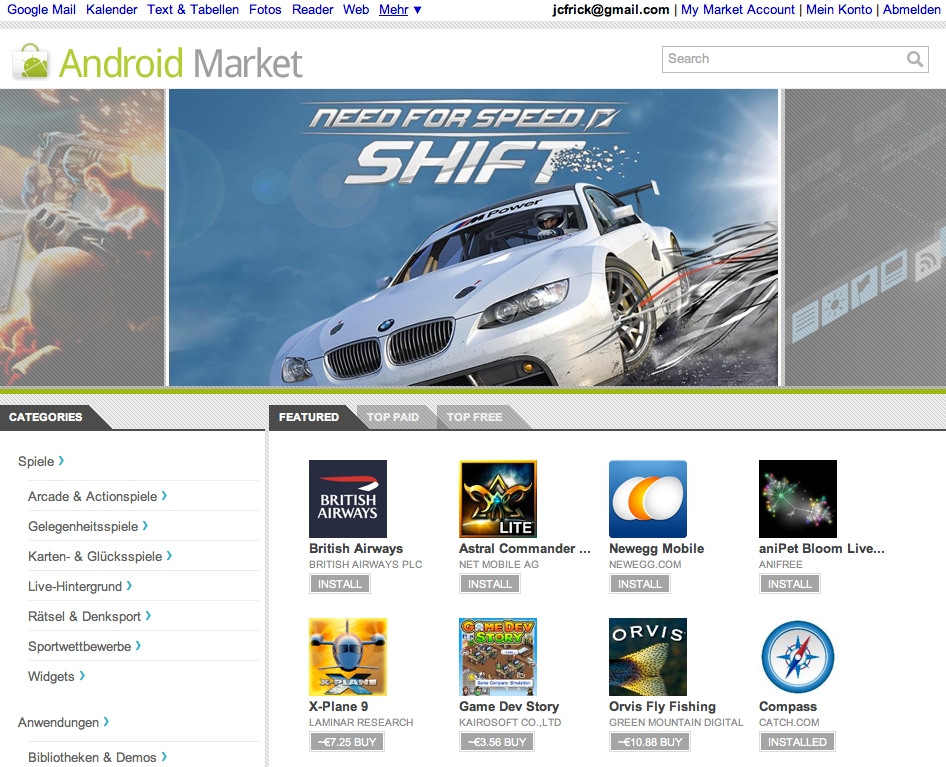Image resolution: width=946 pixels, height=767 pixels.
Task: Open the Kalender link
Action: 112,10
